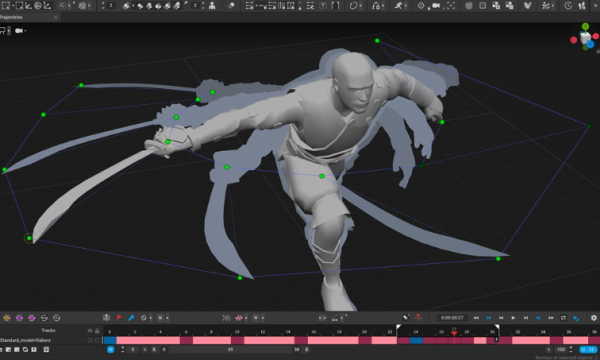Toggle the M button on timeline toolbar
Image resolution: width=600 pixels, height=360 pixels.
256,318
